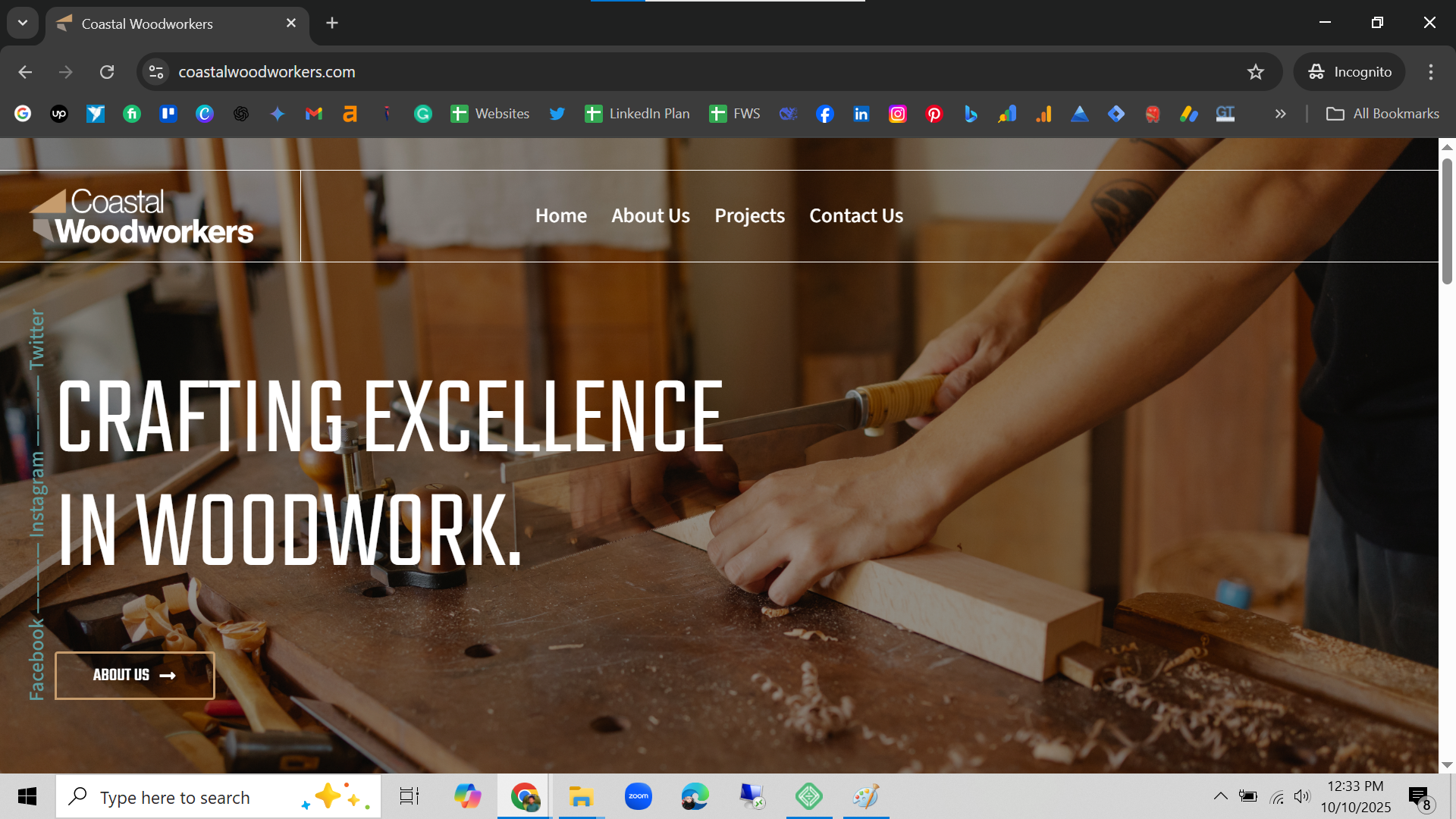Open the Amazon bookmark icon
Viewport: 1456px width, 819px height.
click(350, 114)
